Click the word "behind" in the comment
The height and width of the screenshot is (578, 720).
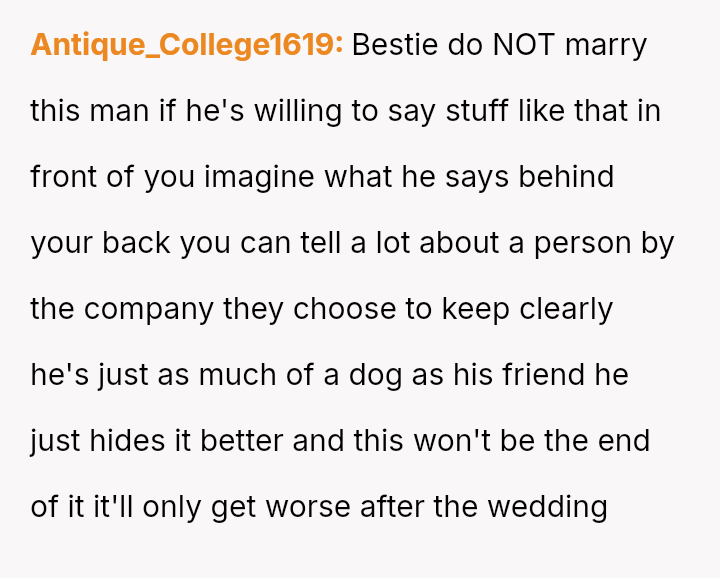coord(565,177)
